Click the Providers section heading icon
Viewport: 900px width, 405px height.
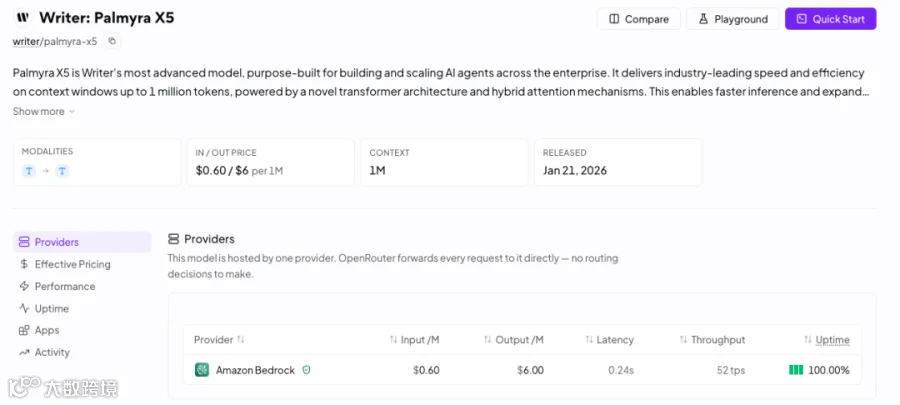coord(173,239)
